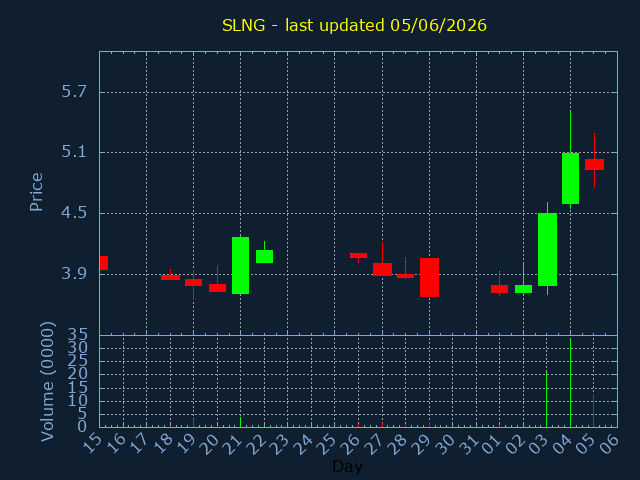640x480 pixels.
Task: Click the day label 17 on the axis
Action: click(x=142, y=444)
